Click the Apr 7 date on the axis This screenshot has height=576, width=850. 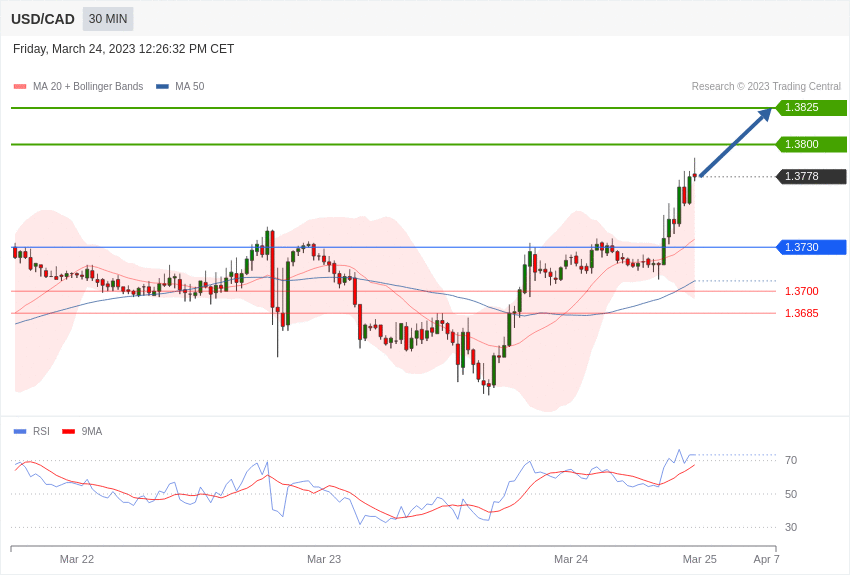[x=767, y=559]
